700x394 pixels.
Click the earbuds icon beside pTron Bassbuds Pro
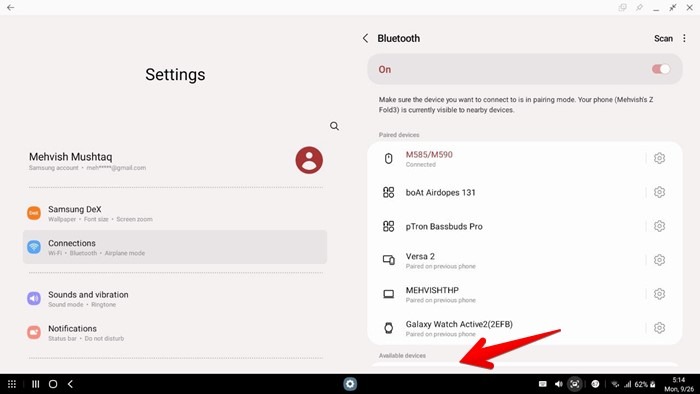click(x=388, y=226)
